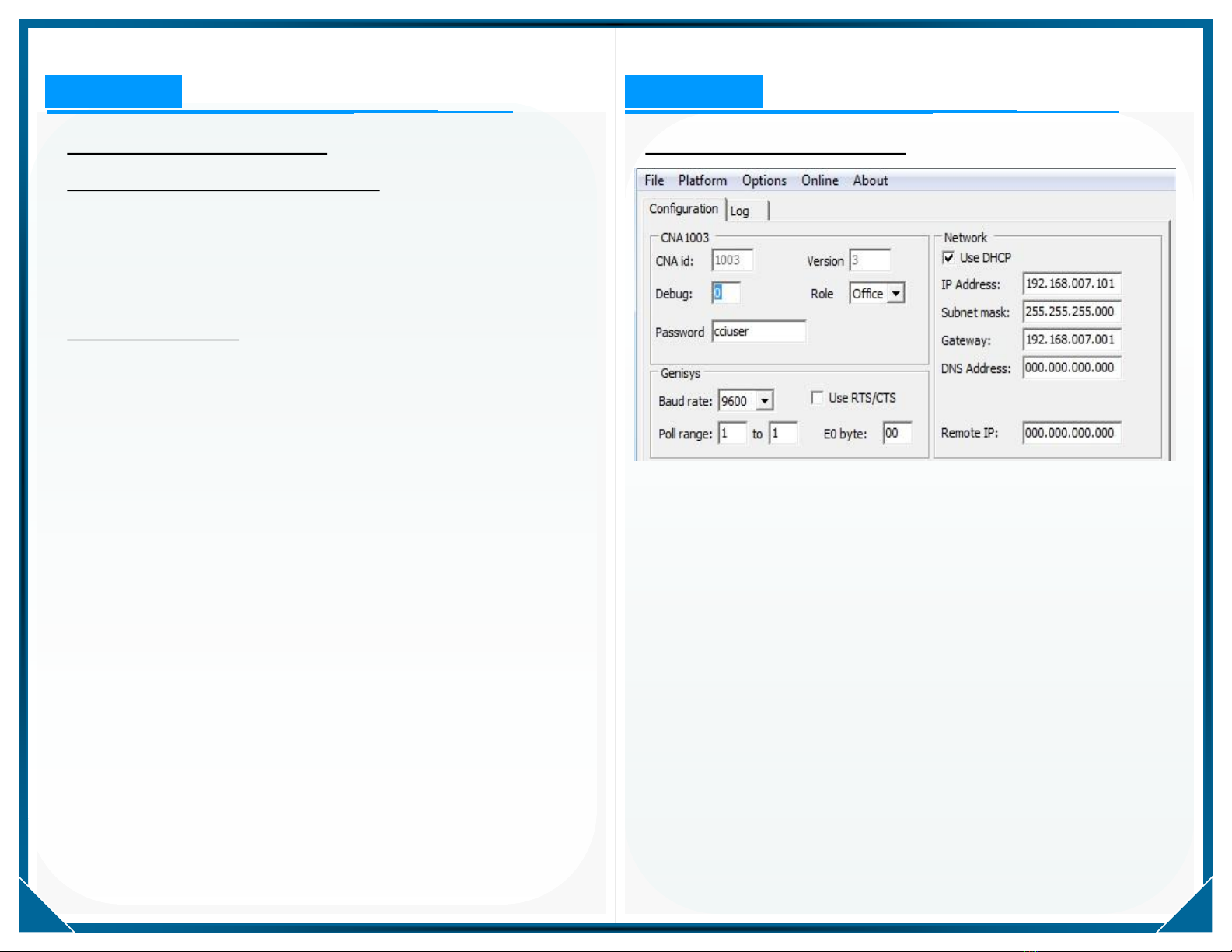The width and height of the screenshot is (1232, 952).
Task: Click the Network group label
Action: [x=965, y=238]
